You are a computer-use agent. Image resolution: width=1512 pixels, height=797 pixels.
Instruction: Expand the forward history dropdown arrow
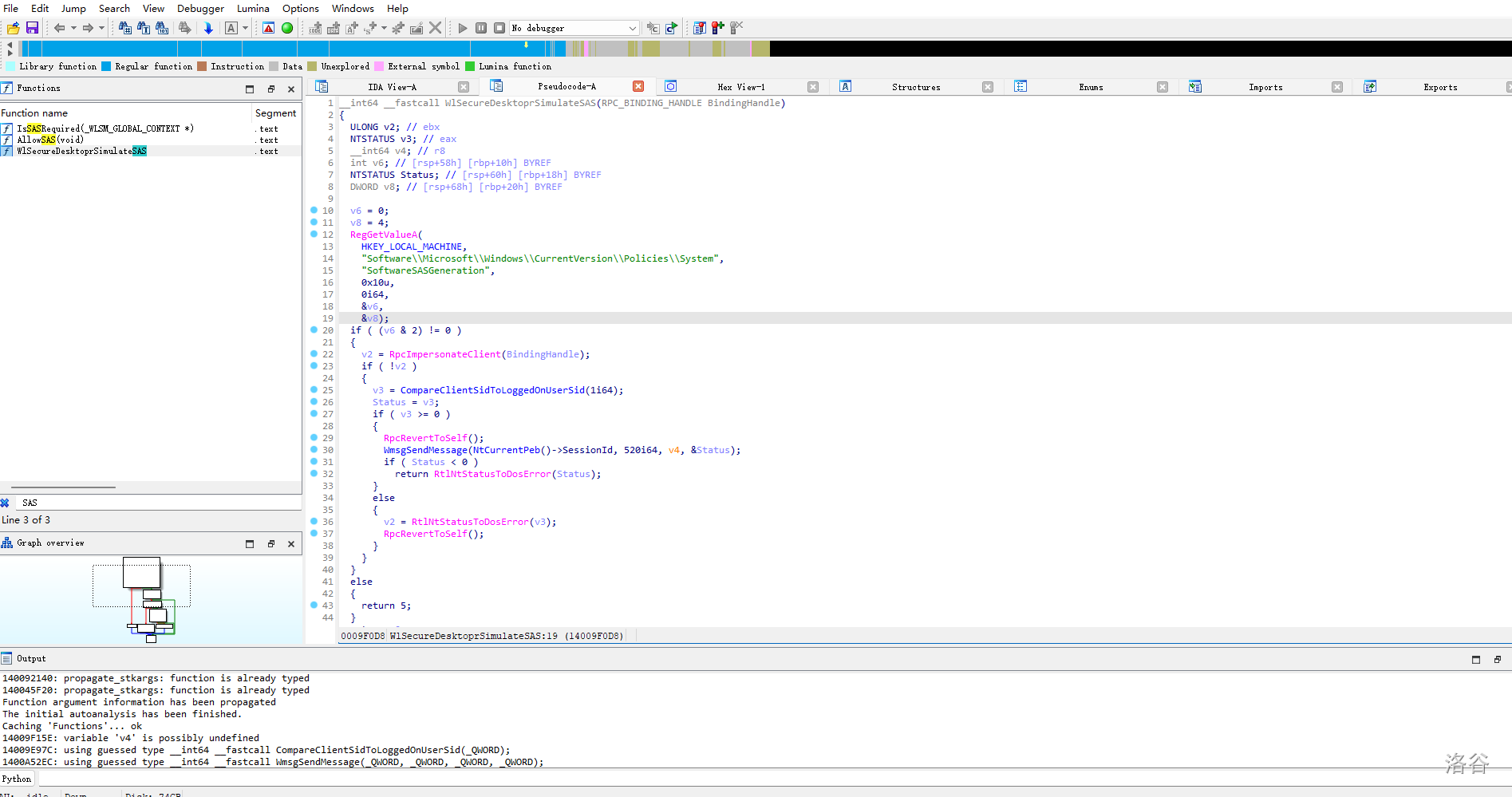[x=101, y=28]
